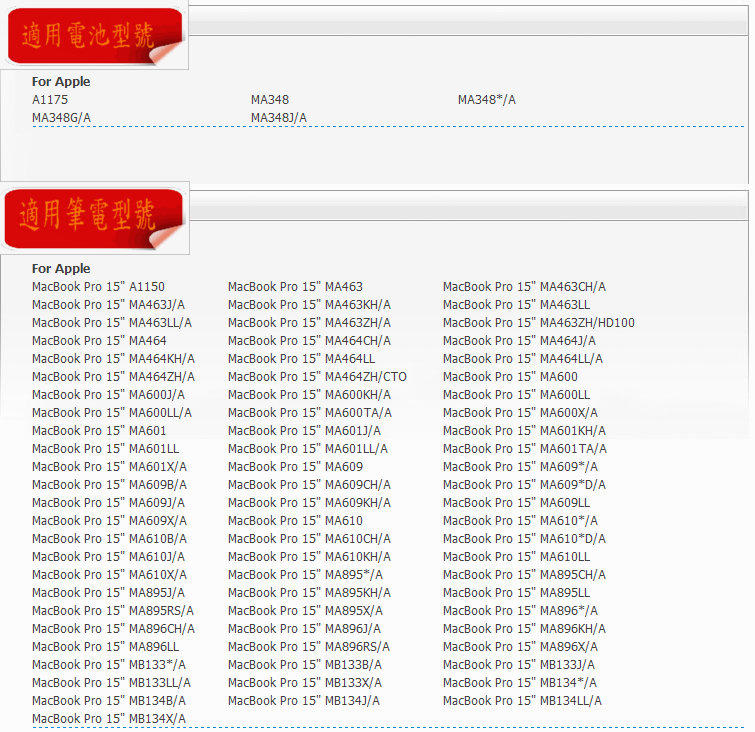The image size is (755, 732).
Task: Click MacBook Pro 15" MA601J/A
Action: click(x=304, y=431)
